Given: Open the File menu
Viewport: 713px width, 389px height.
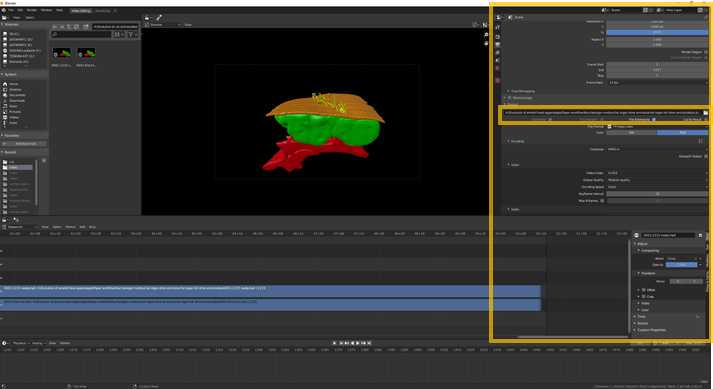Looking at the screenshot, I should pos(10,10).
